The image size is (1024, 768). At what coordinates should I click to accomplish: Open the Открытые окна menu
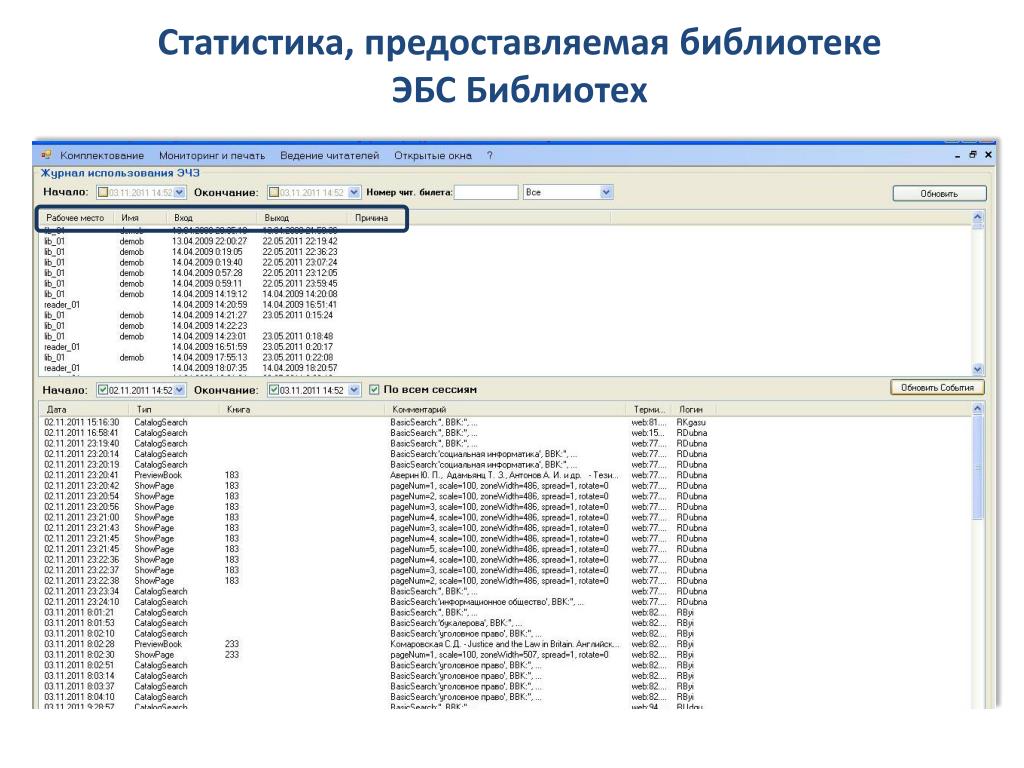(432, 155)
